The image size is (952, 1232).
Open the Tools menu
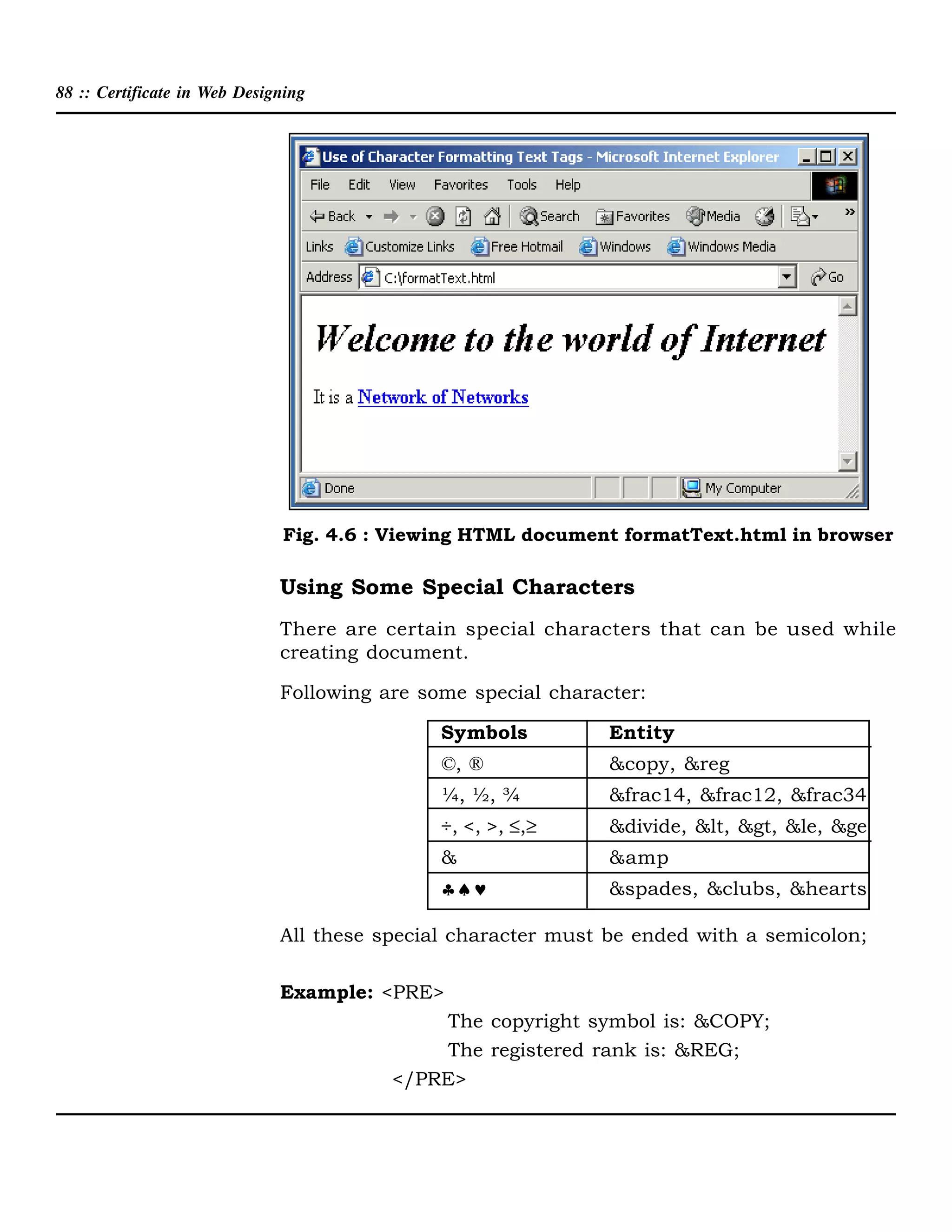(x=522, y=185)
